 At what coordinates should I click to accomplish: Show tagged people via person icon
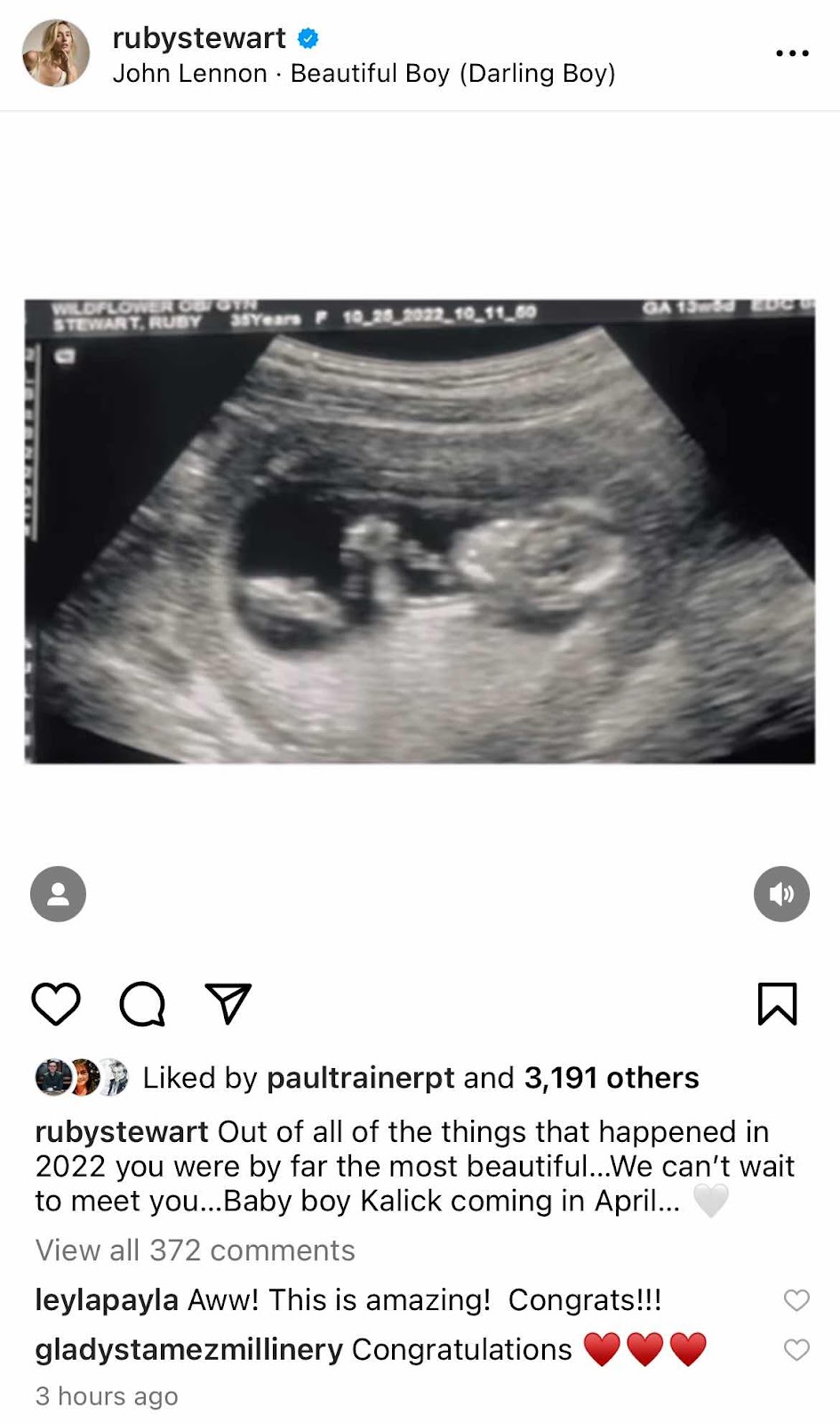(58, 894)
